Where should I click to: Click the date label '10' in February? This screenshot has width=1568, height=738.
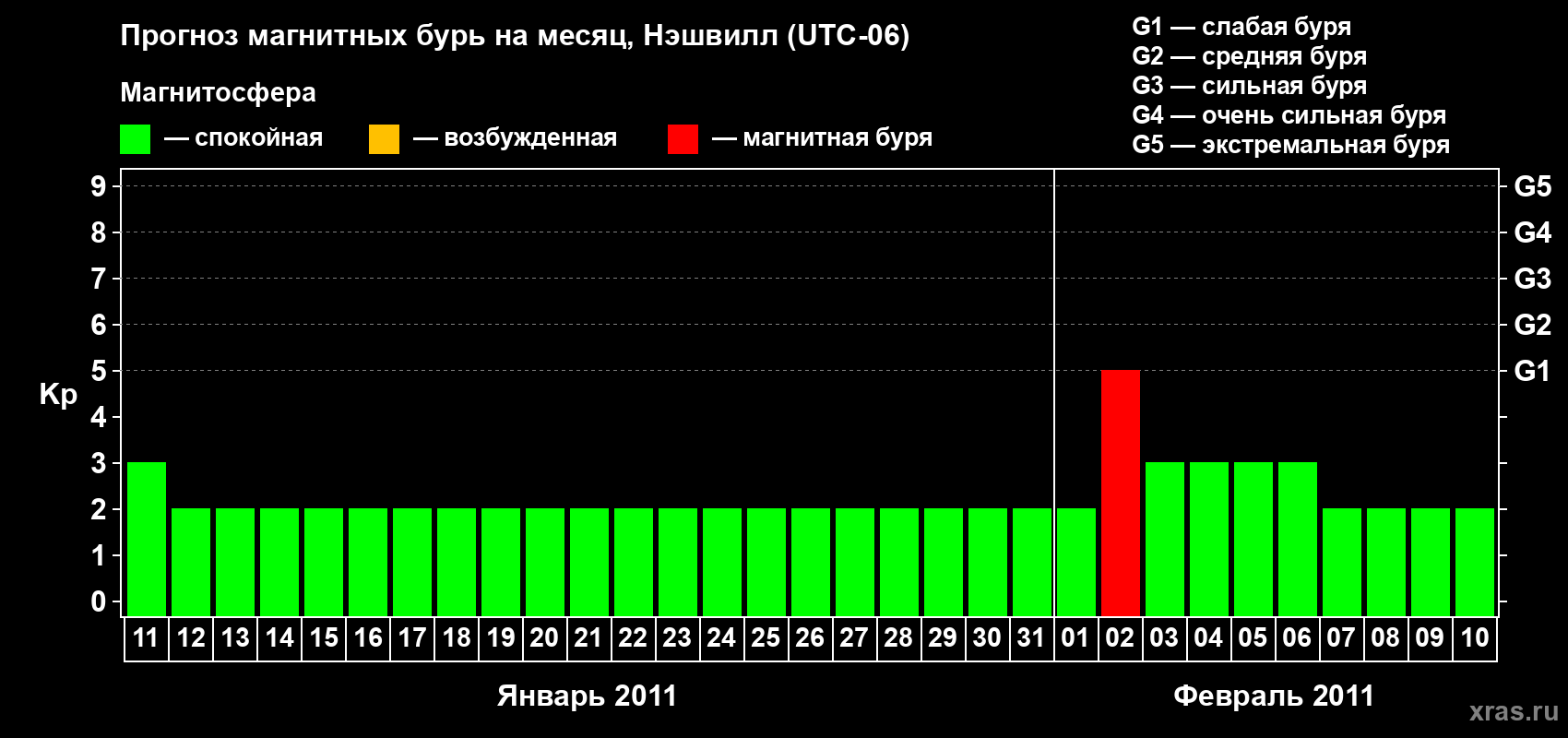tap(1475, 637)
